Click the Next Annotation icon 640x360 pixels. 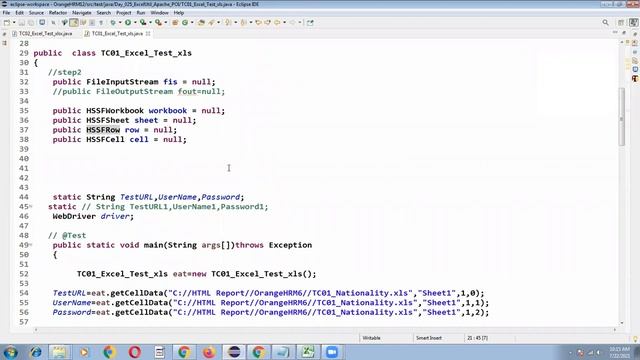pos(228,23)
